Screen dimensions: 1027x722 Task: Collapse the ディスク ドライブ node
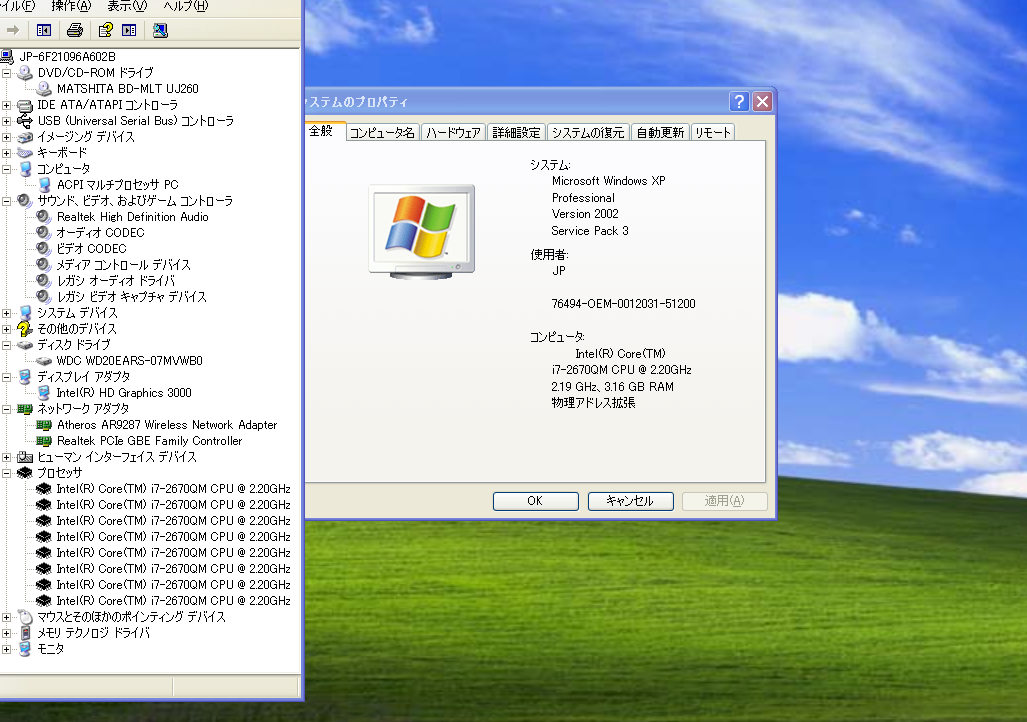7,345
